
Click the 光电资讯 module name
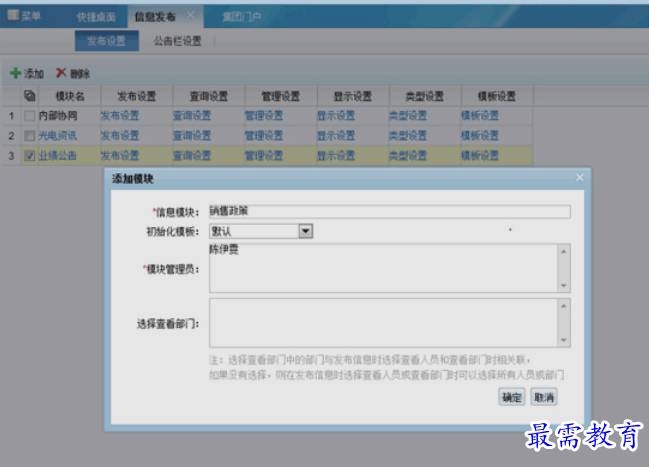pyautogui.click(x=58, y=135)
